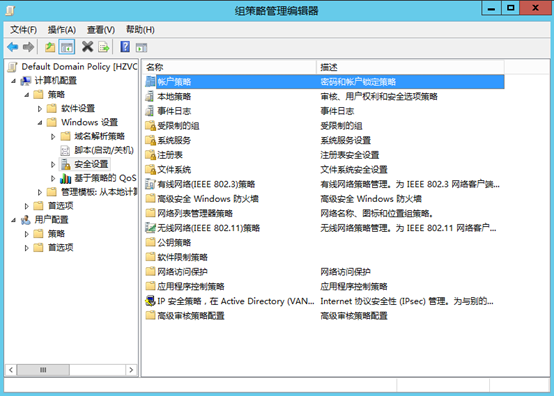Click the 计算机配置 computer icon in tree
Image resolution: width=554 pixels, height=396 pixels.
point(26,81)
